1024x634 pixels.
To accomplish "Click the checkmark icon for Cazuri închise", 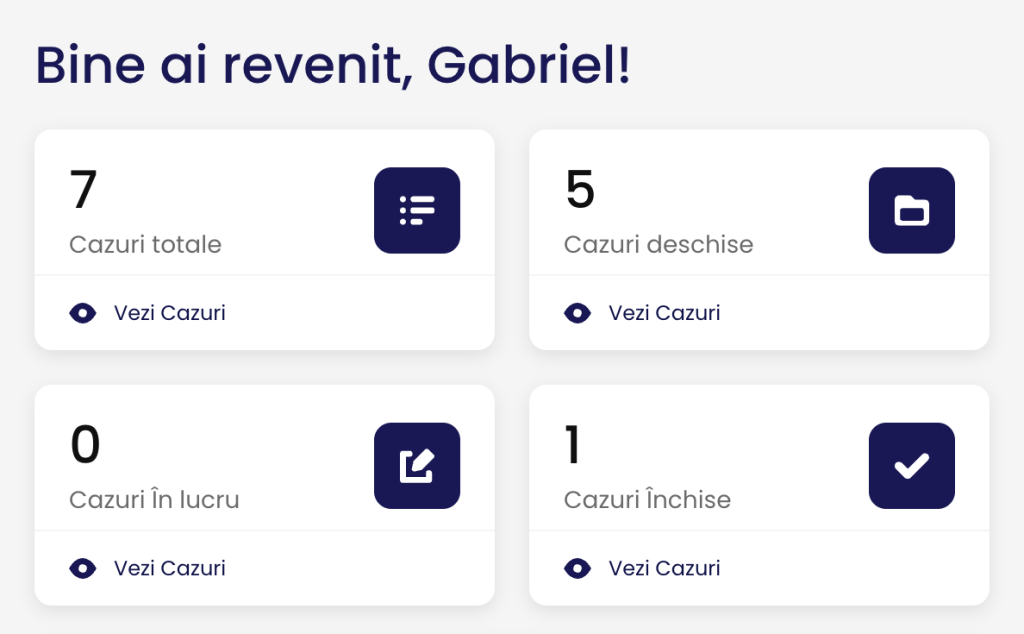I will [x=912, y=466].
